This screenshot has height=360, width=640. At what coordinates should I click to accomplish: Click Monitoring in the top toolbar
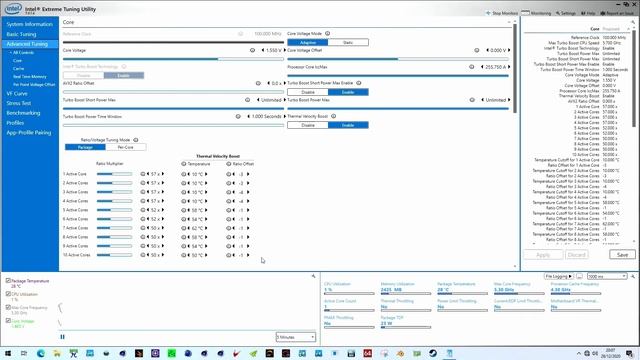click(x=537, y=13)
